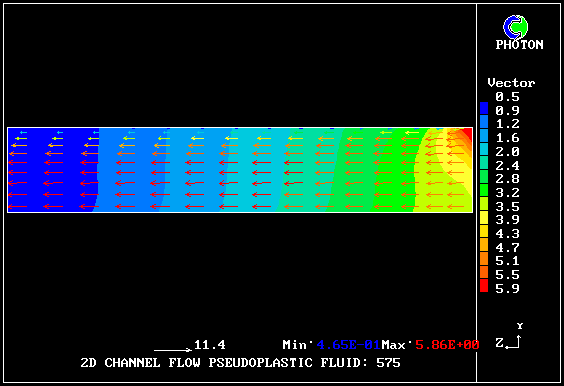Click the reference vector scale value 11.4
564x386 pixels.
click(210, 345)
